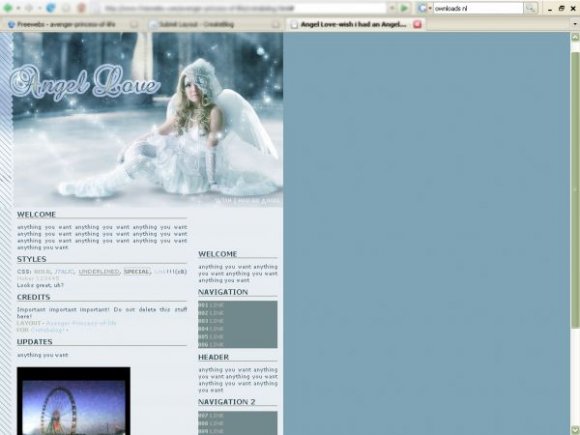Open the address bar history dropdown
This screenshot has width=580, height=435.
pyautogui.click(x=392, y=8)
